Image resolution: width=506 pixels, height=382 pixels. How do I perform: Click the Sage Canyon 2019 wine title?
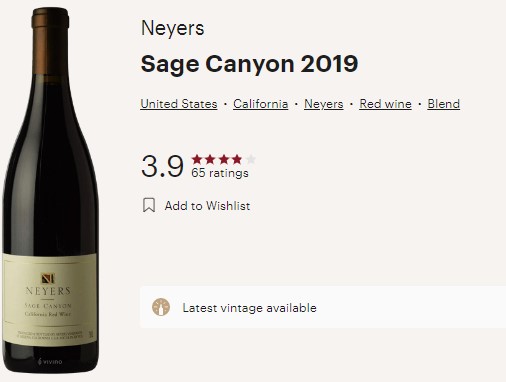249,64
